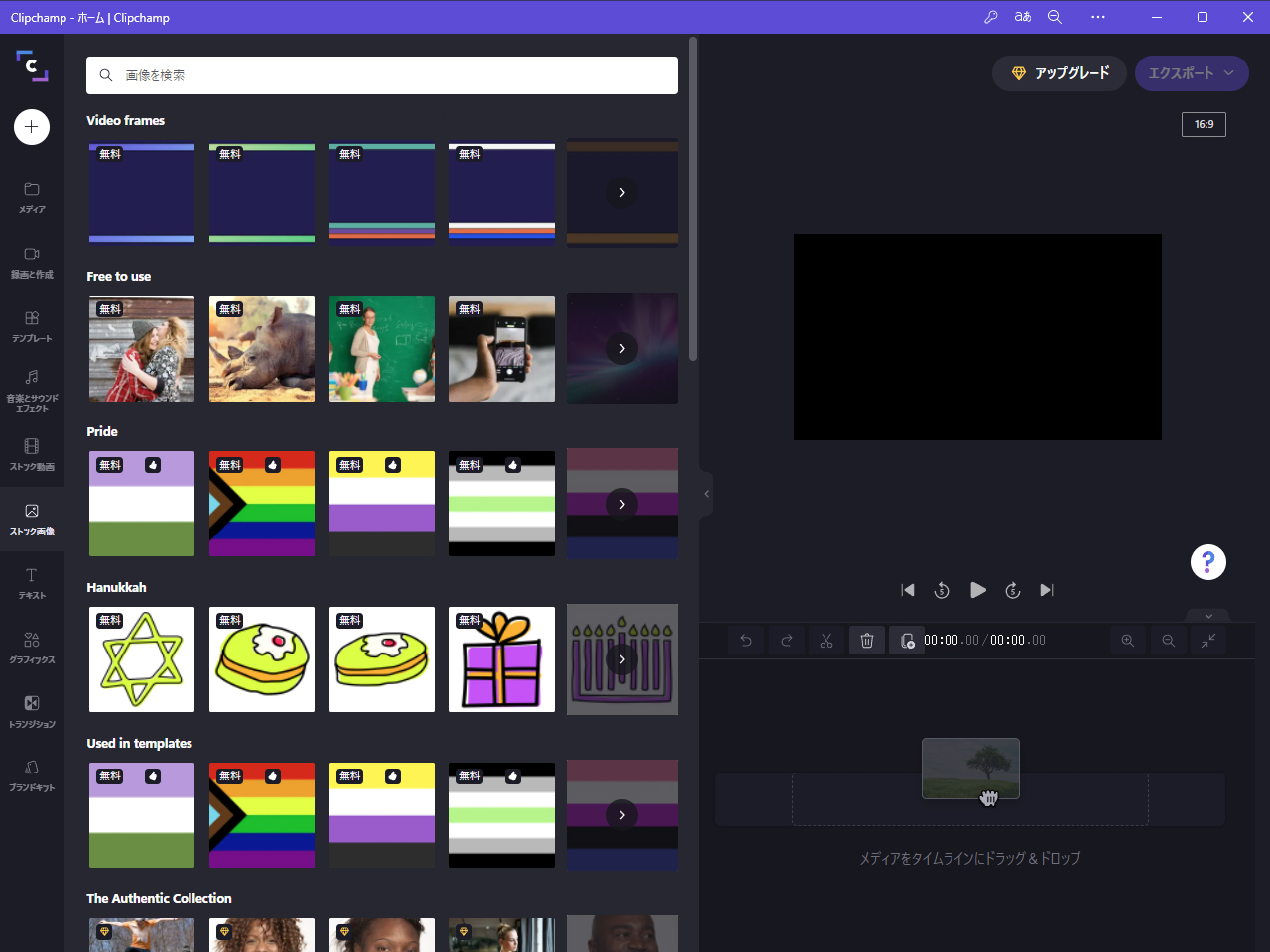Open the Video frames collection heading
This screenshot has height=952, width=1270.
pyautogui.click(x=126, y=120)
